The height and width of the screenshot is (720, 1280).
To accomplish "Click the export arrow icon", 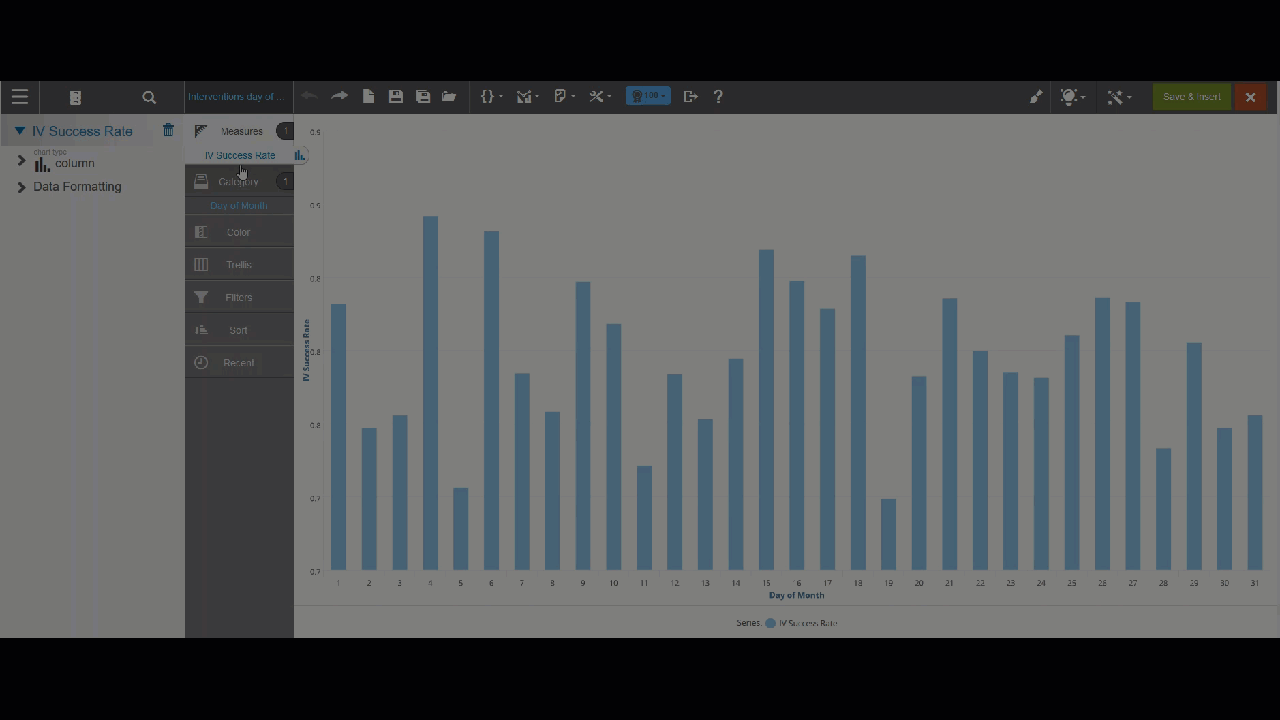I will coord(690,96).
